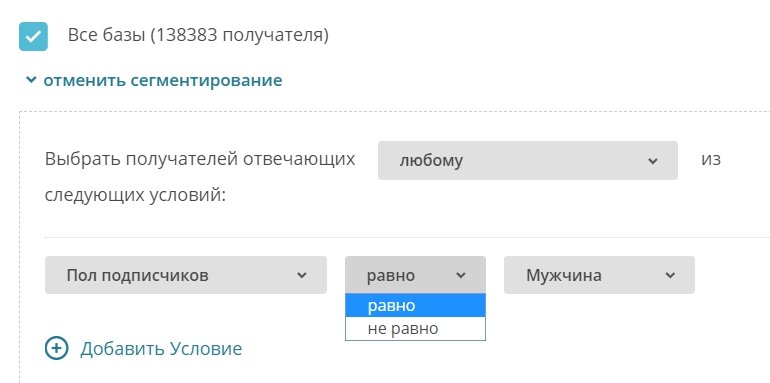Uncheck the 'Все базы' checkbox
The width and height of the screenshot is (770, 383).
[33, 36]
